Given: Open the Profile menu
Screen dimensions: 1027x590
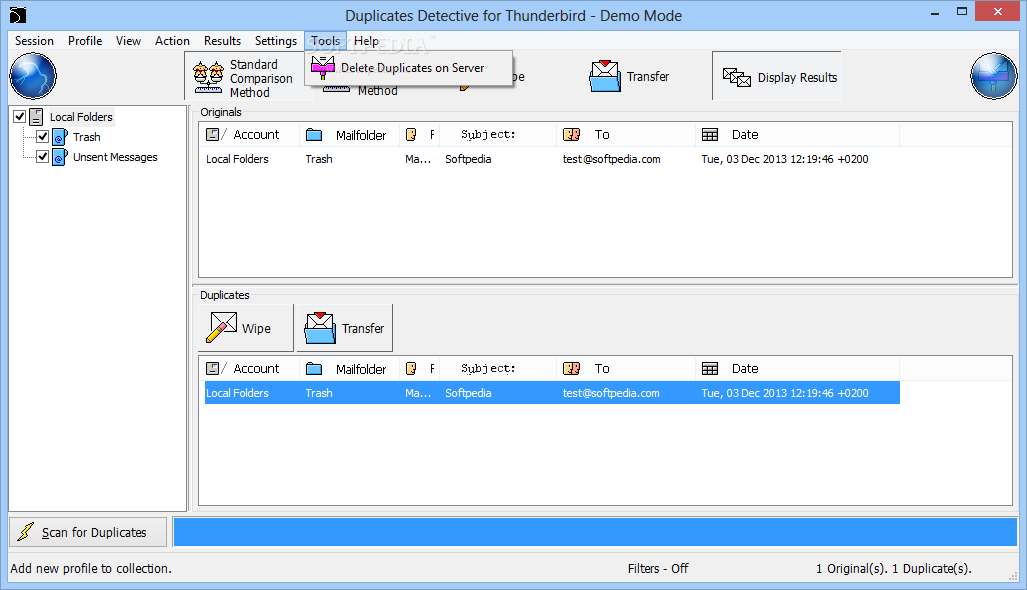Looking at the screenshot, I should (x=85, y=41).
